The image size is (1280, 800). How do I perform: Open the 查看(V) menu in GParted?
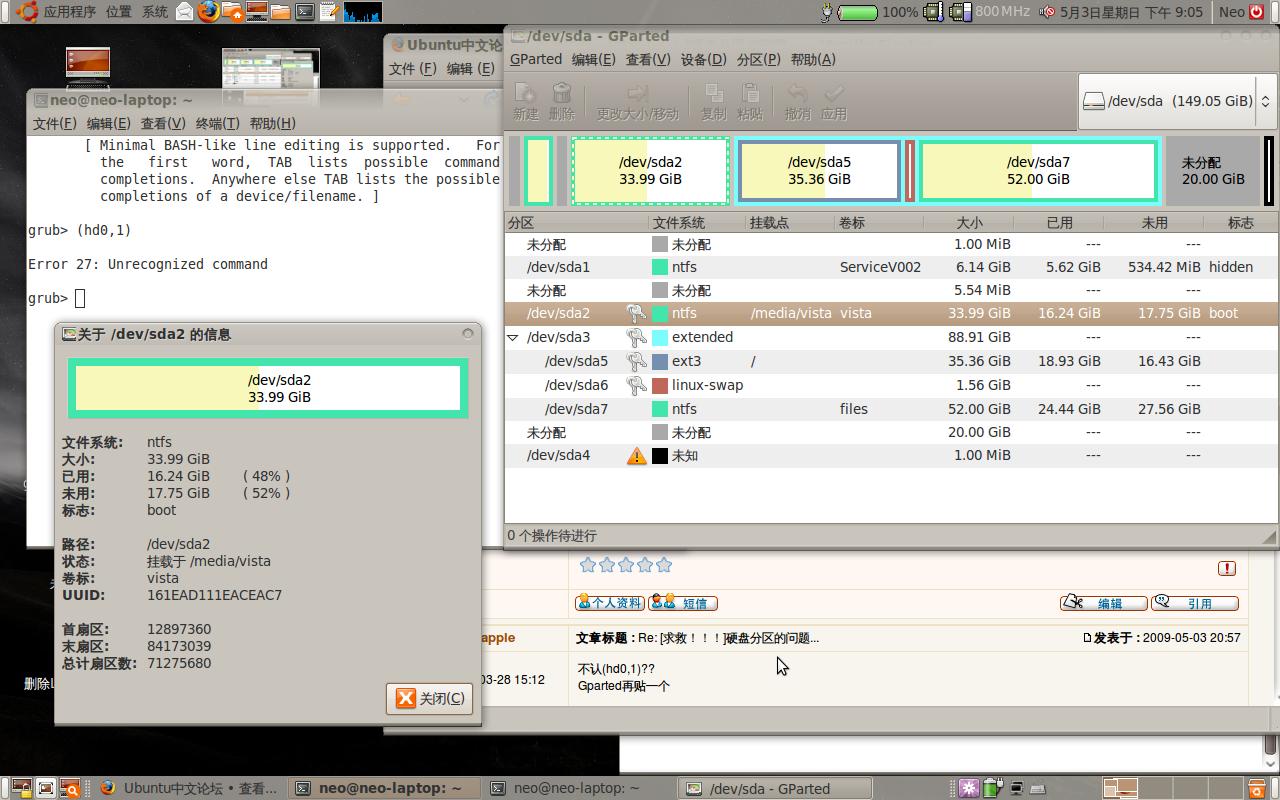648,59
